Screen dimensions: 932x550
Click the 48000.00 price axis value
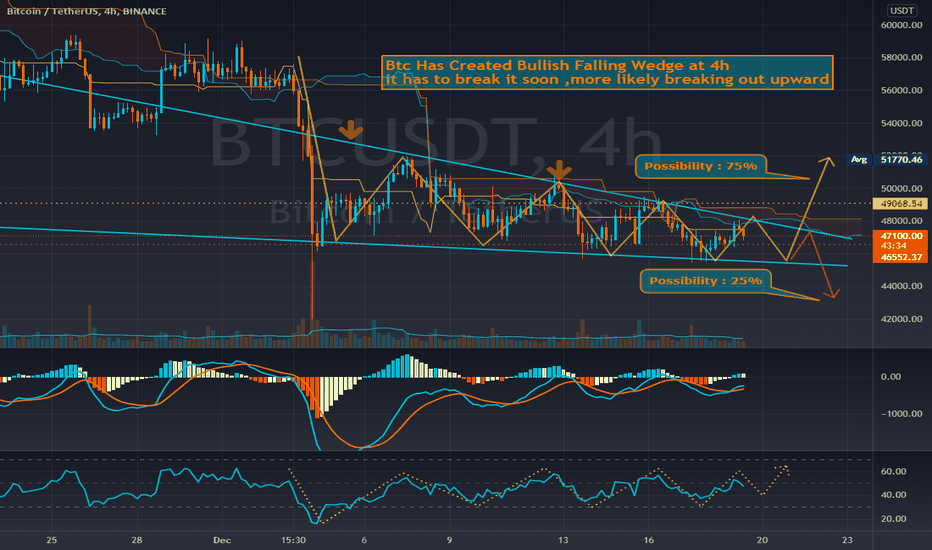(901, 221)
